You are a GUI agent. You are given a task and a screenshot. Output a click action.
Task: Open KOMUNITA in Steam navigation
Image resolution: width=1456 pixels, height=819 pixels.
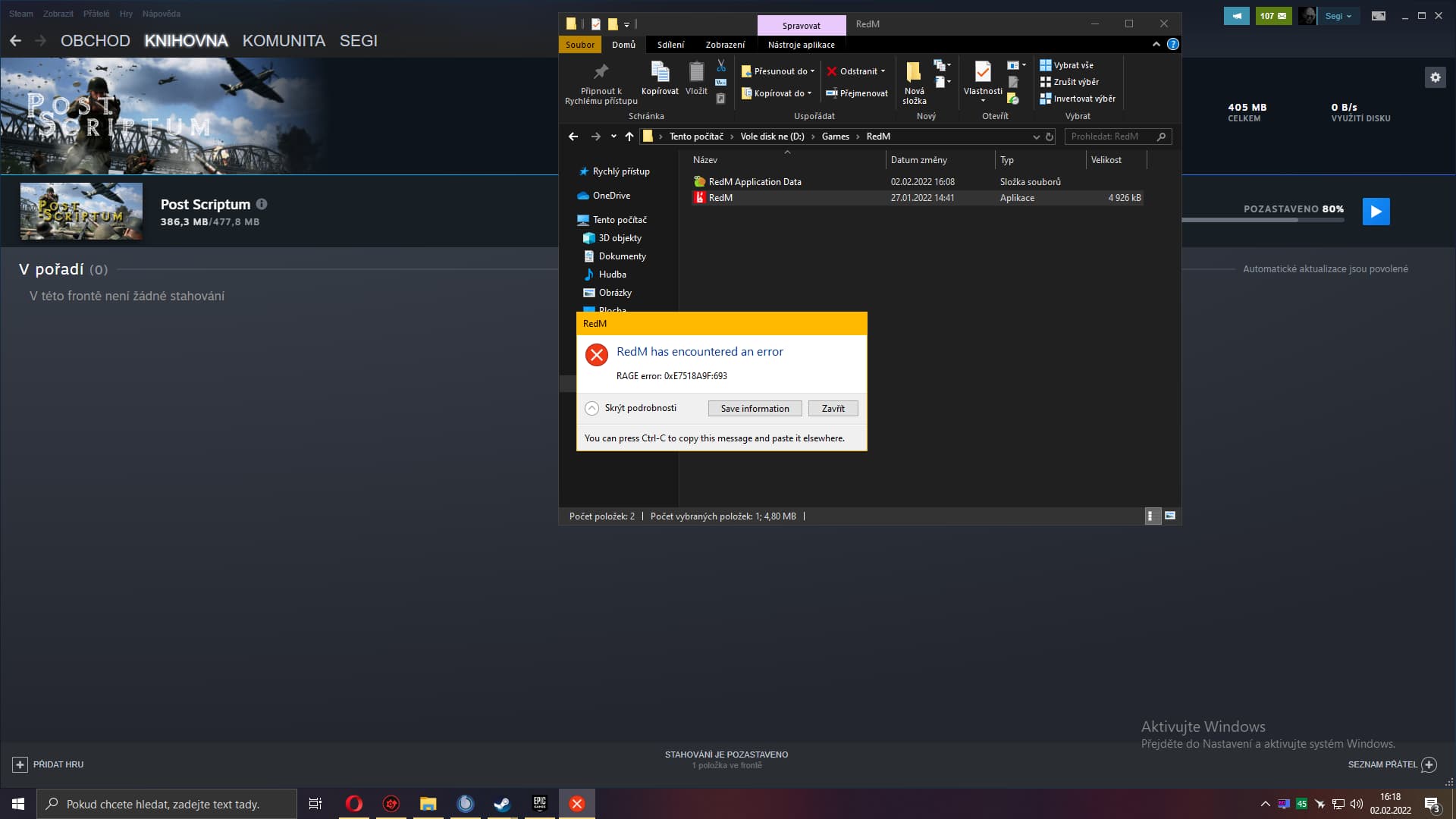pyautogui.click(x=284, y=41)
